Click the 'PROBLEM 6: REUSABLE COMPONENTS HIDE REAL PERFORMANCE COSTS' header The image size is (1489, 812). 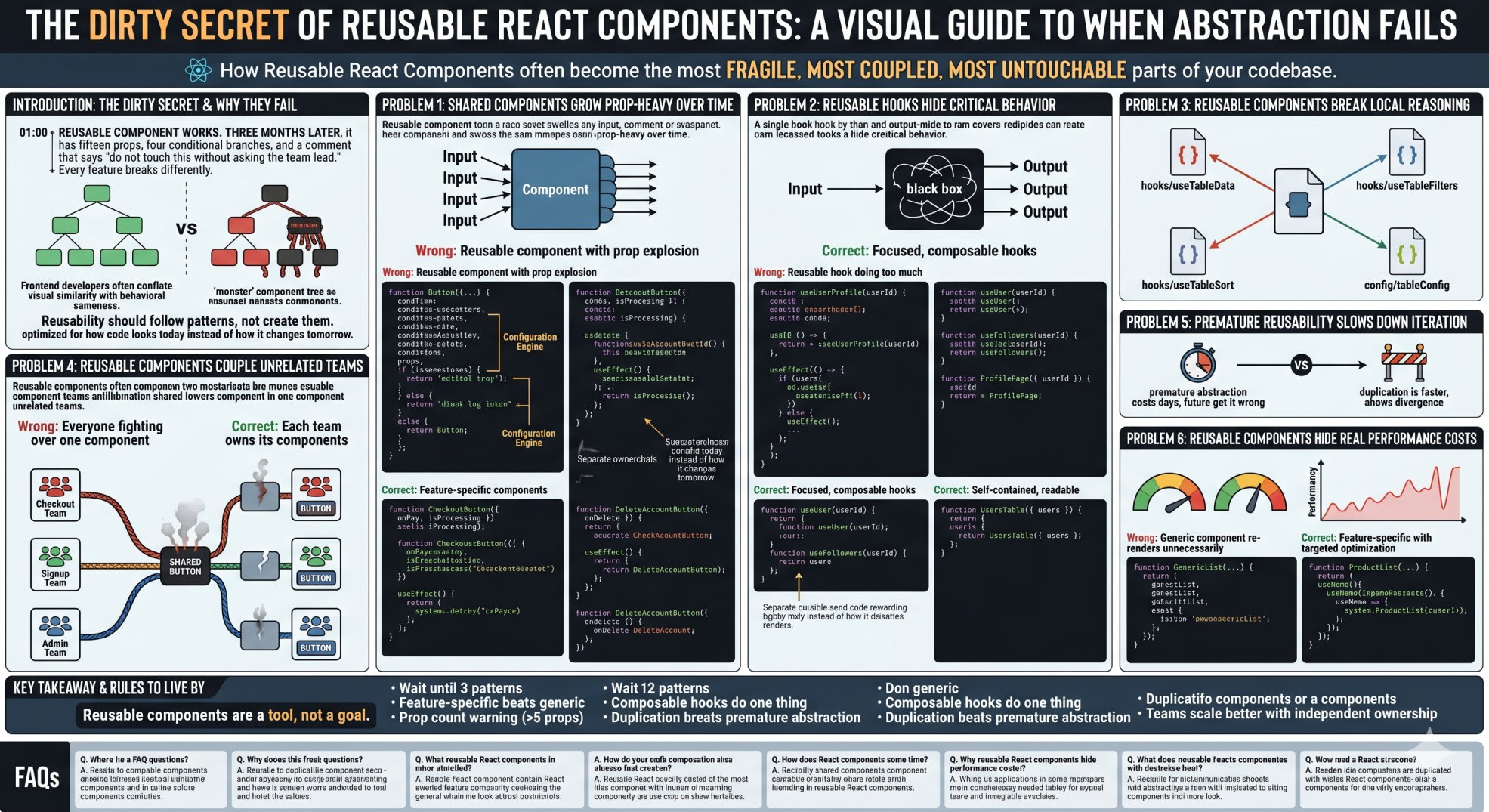(x=1301, y=439)
